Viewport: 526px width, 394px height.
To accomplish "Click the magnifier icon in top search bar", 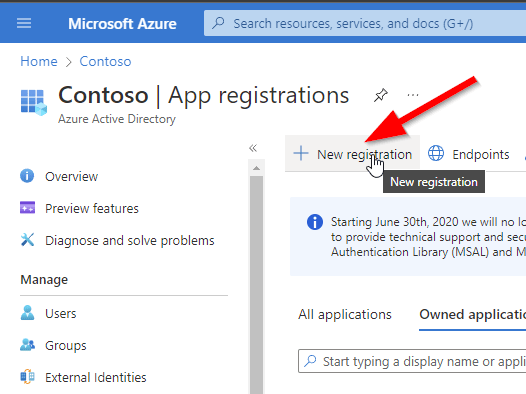I will click(x=219, y=23).
